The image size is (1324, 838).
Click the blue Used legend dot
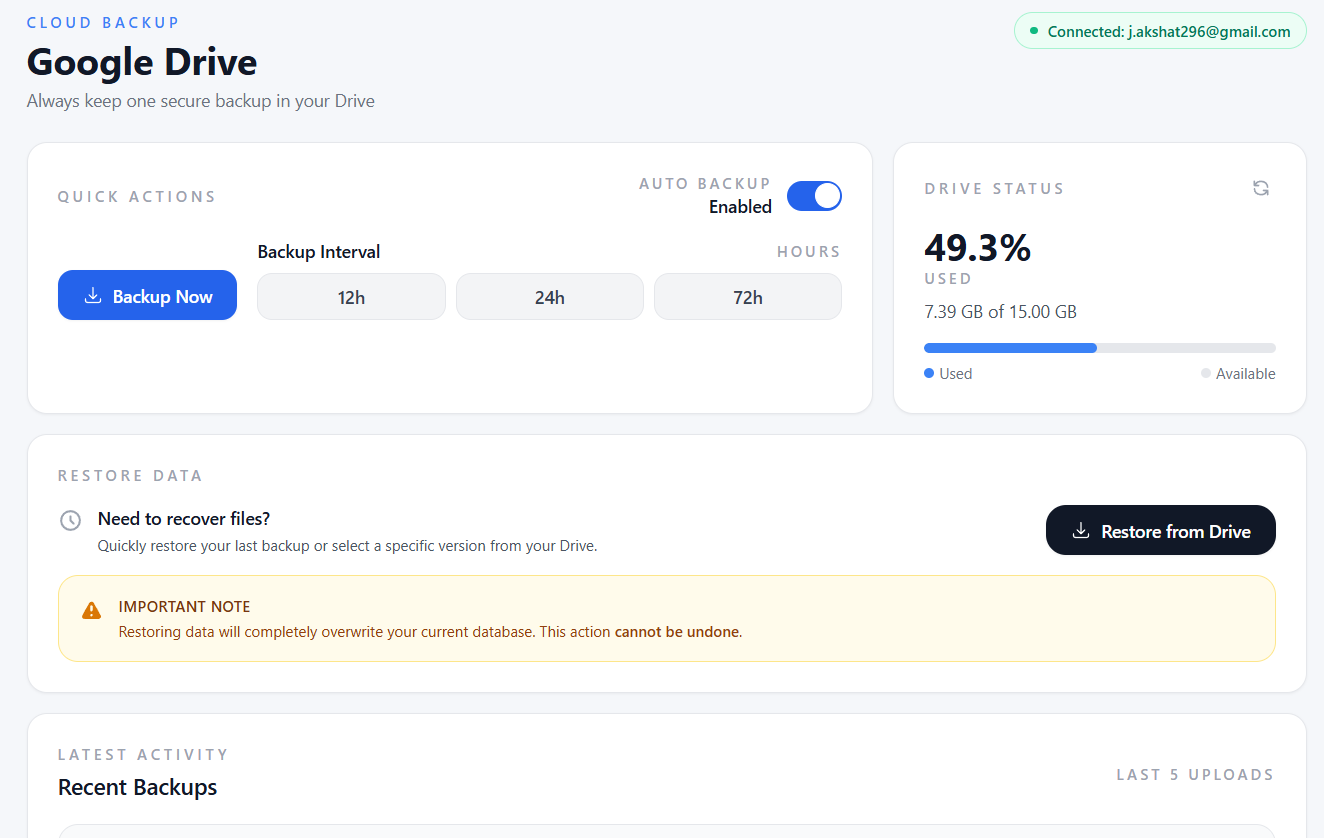[x=929, y=373]
